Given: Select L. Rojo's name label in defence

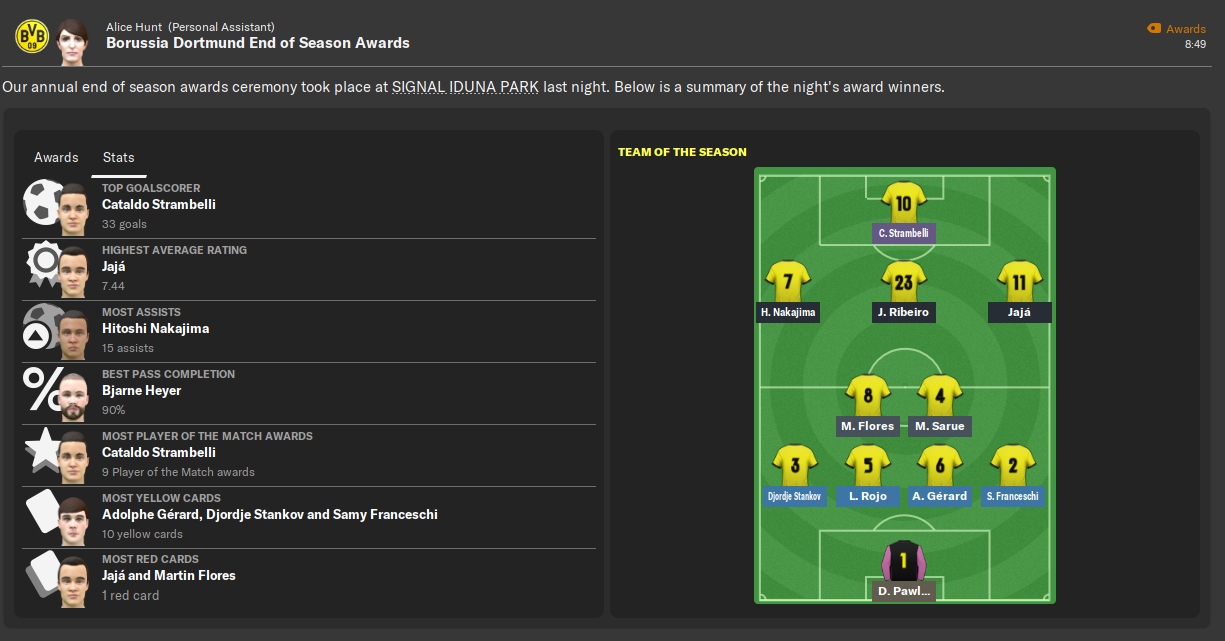Looking at the screenshot, I should click(x=867, y=496).
